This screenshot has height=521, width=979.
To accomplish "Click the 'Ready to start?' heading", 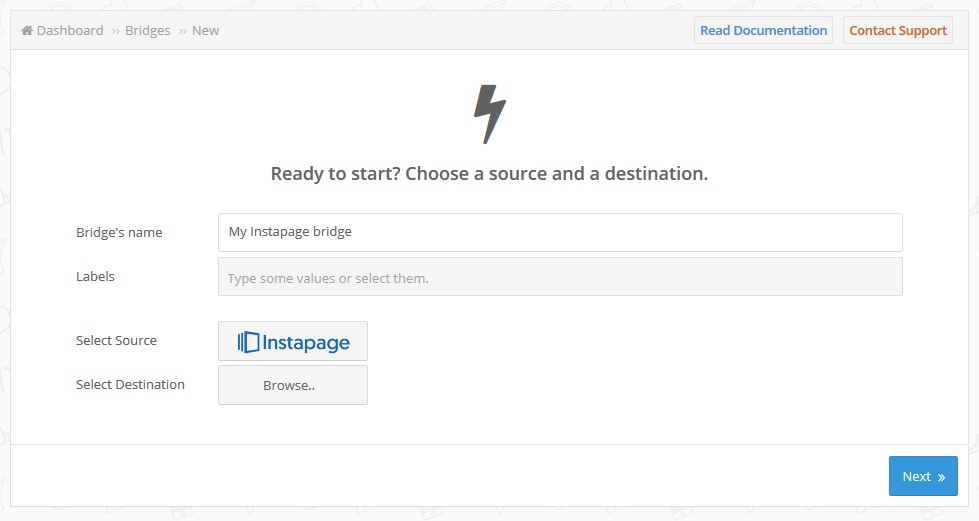I will [x=490, y=173].
